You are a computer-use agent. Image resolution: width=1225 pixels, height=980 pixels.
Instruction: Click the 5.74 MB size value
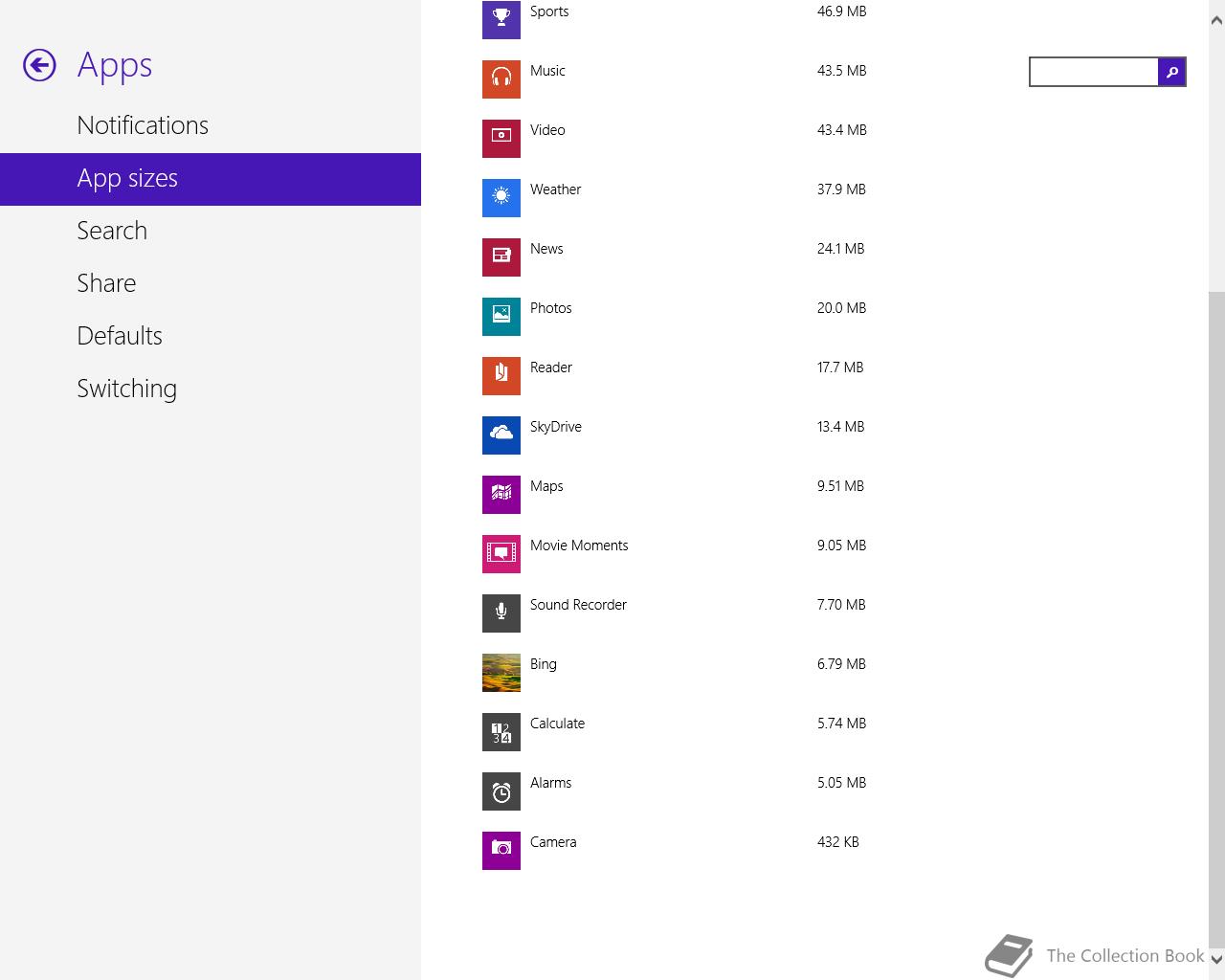(x=841, y=724)
